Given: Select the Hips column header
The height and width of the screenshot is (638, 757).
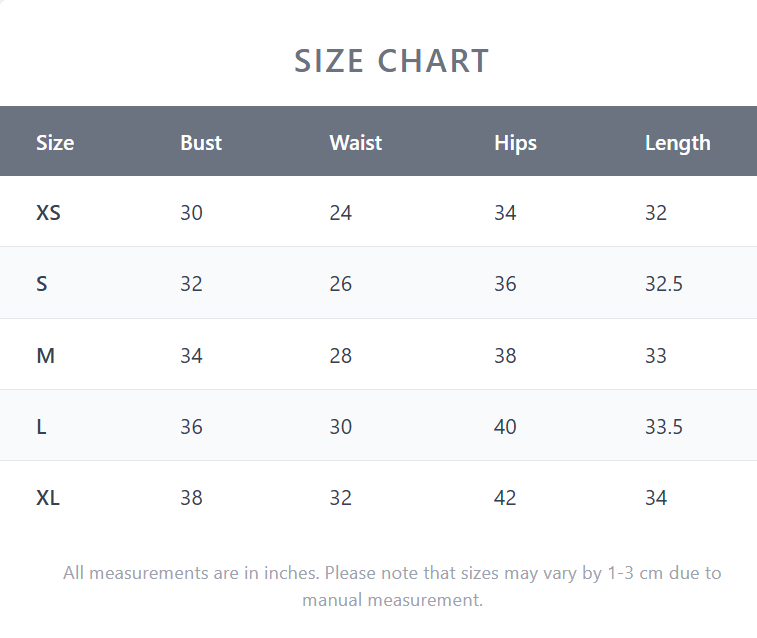Looking at the screenshot, I should [x=515, y=143].
